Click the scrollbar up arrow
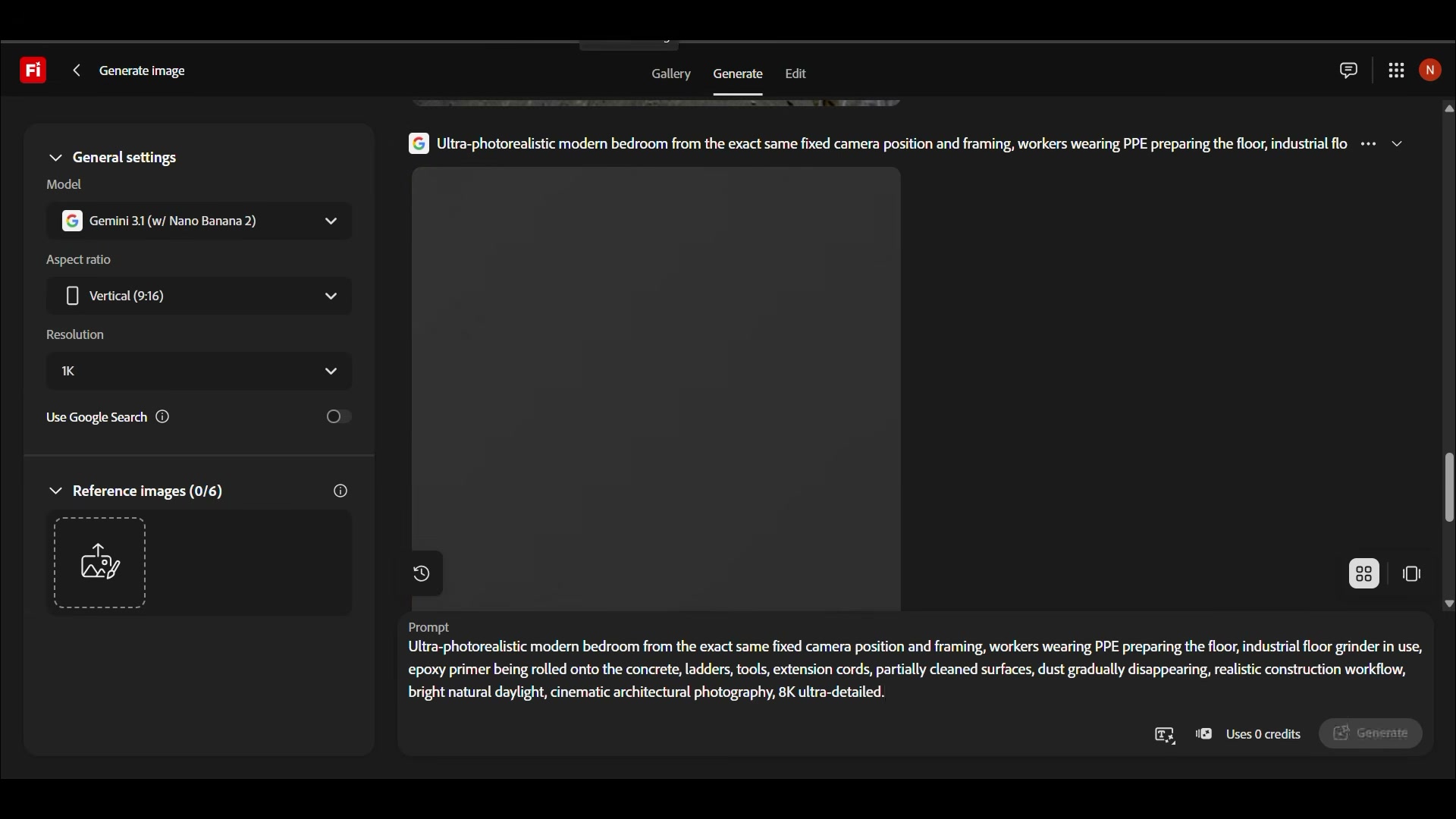The width and height of the screenshot is (1456, 819). (1449, 109)
